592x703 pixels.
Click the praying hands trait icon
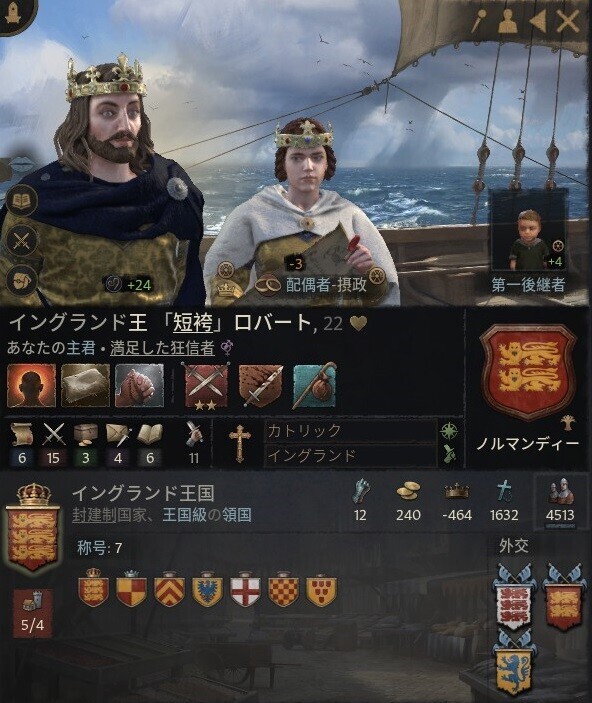pyautogui.click(x=139, y=386)
